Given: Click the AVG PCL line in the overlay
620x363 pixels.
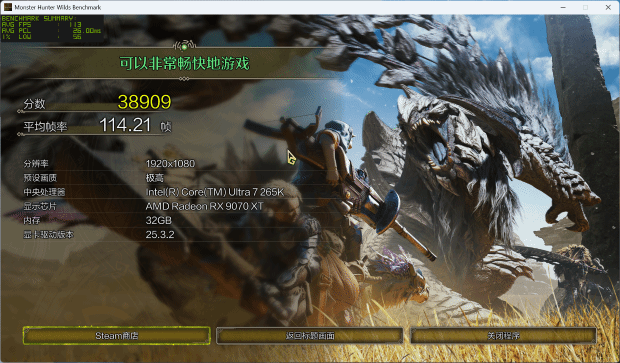Looking at the screenshot, I should tap(51, 30).
